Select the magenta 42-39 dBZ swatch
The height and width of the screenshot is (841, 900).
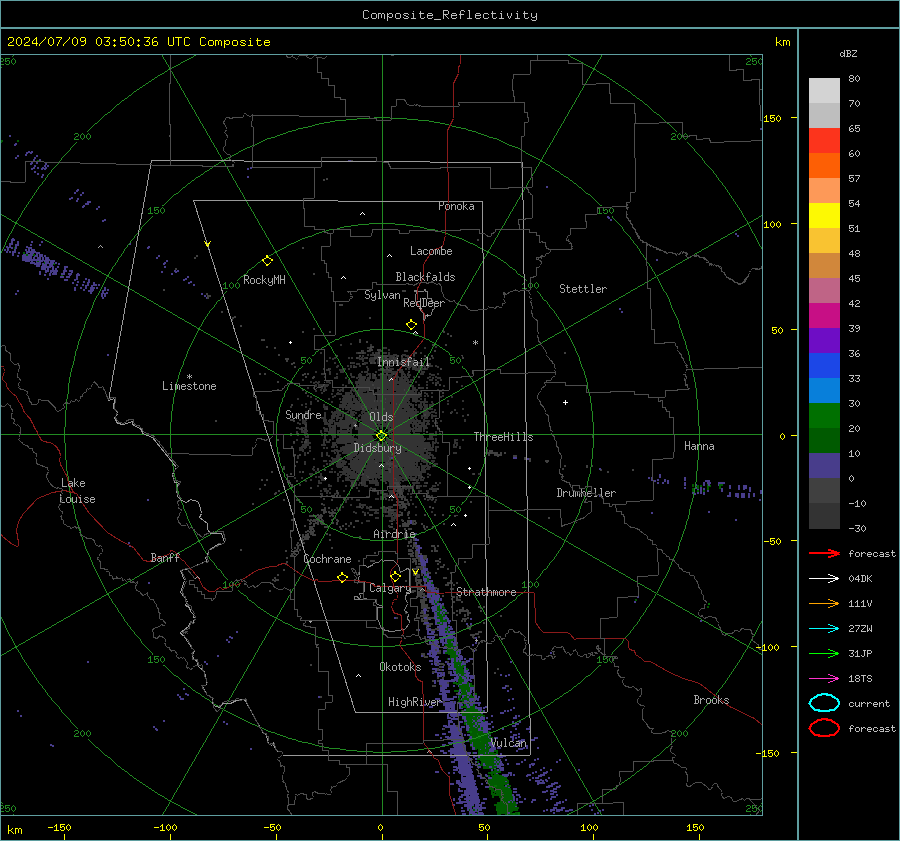point(824,316)
